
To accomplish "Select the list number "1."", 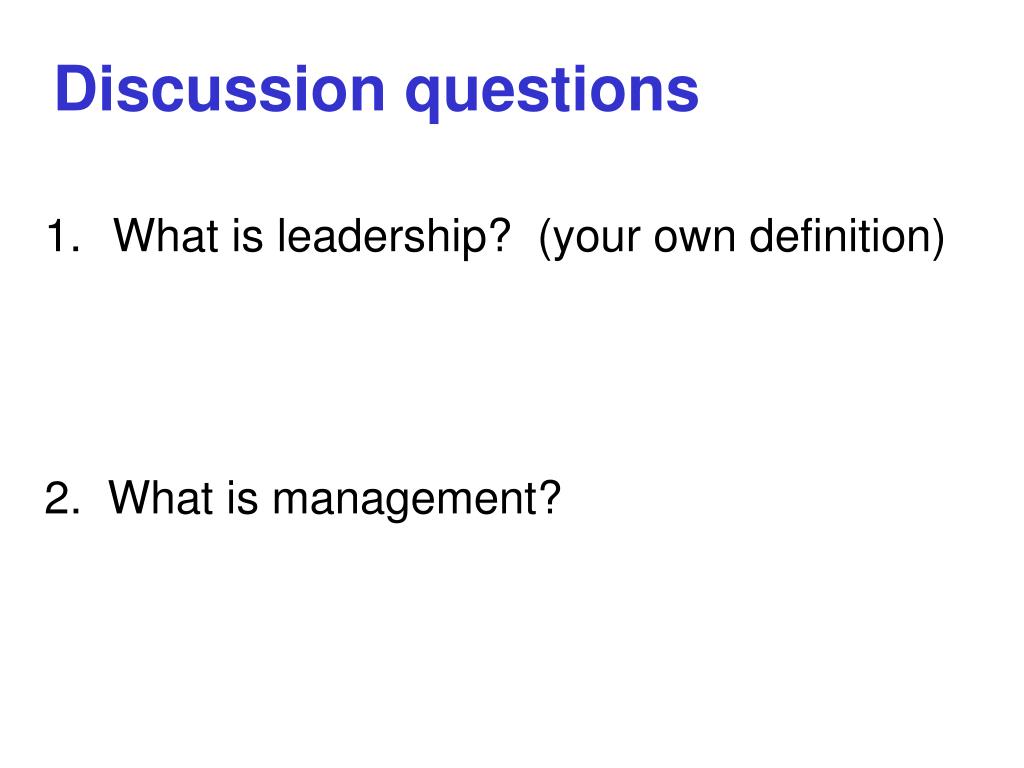I will 63,236.
